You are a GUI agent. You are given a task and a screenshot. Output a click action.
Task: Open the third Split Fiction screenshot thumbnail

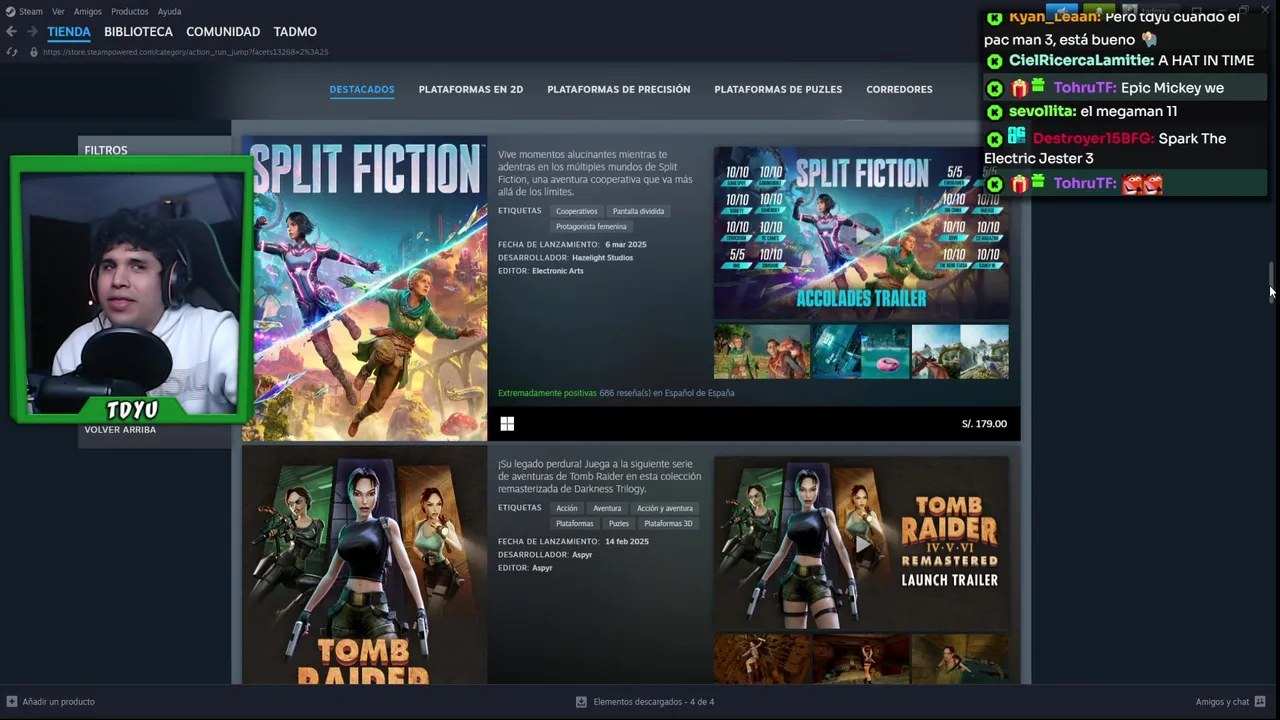[960, 352]
